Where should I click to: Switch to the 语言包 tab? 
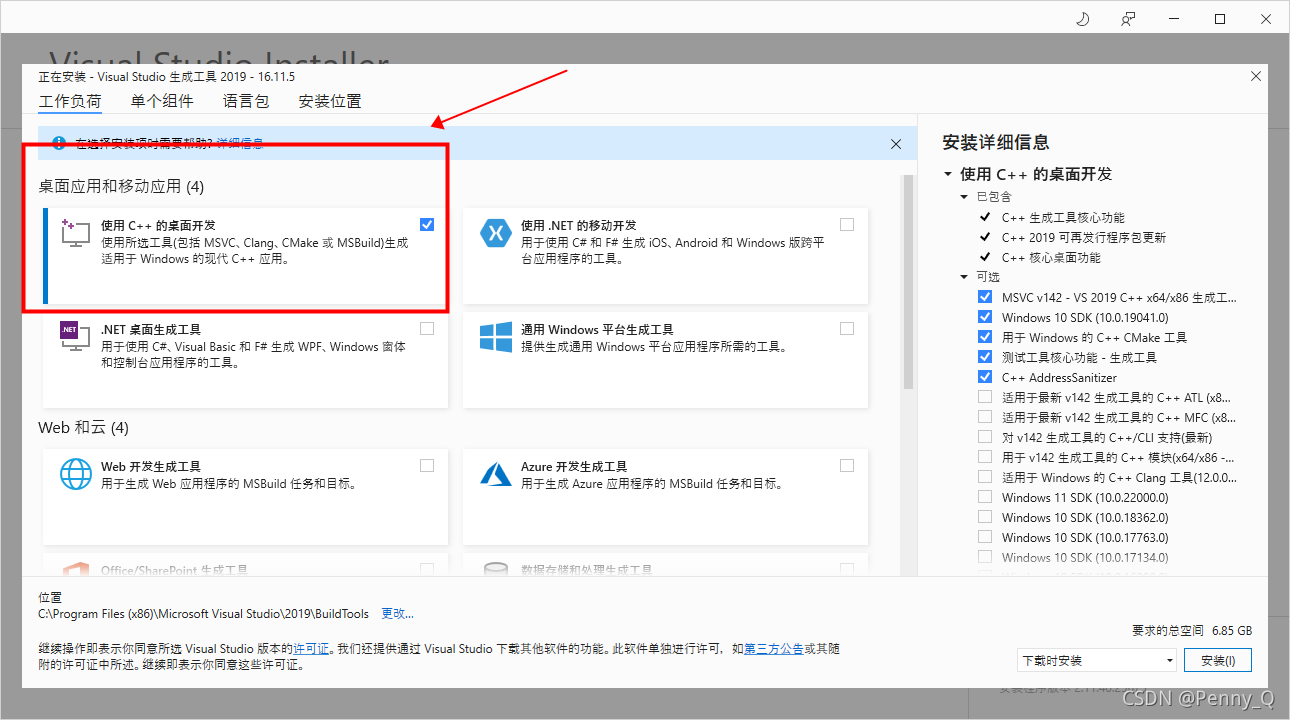click(x=246, y=101)
